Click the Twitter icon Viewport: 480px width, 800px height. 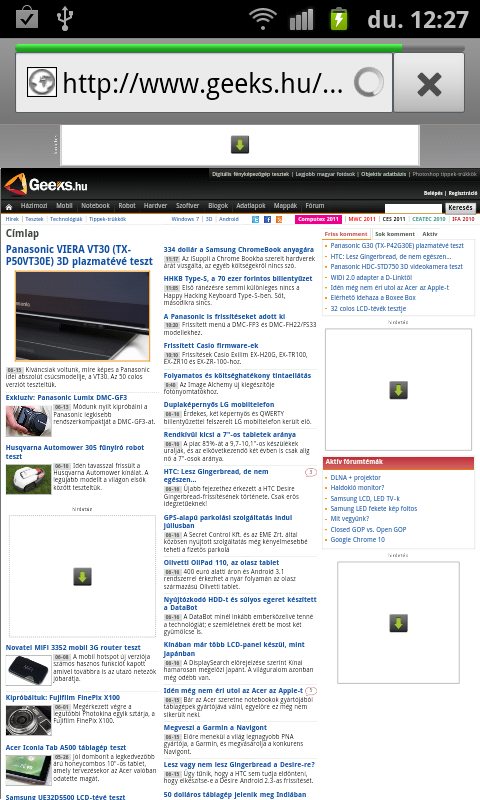click(256, 219)
